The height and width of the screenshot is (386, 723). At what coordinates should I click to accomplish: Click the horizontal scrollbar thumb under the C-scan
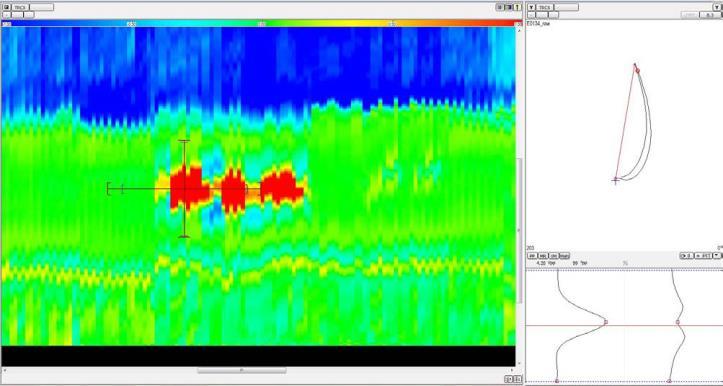point(242,370)
